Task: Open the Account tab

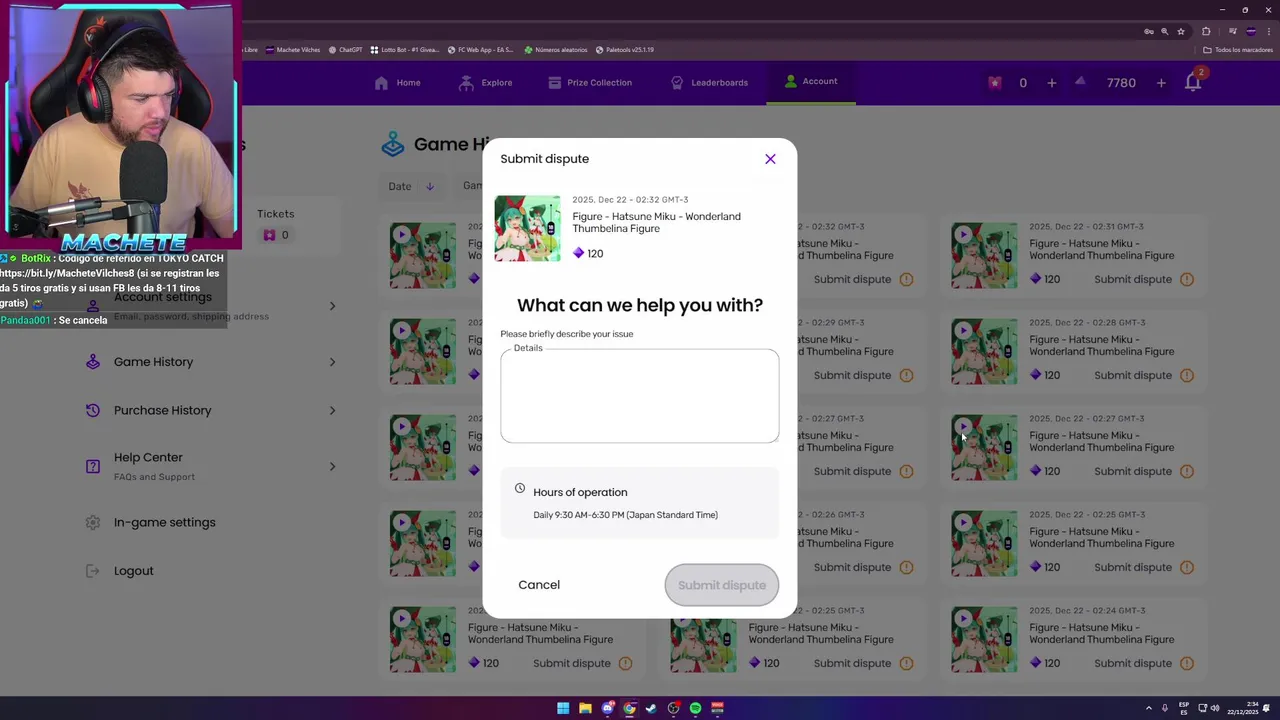Action: pyautogui.click(x=811, y=82)
